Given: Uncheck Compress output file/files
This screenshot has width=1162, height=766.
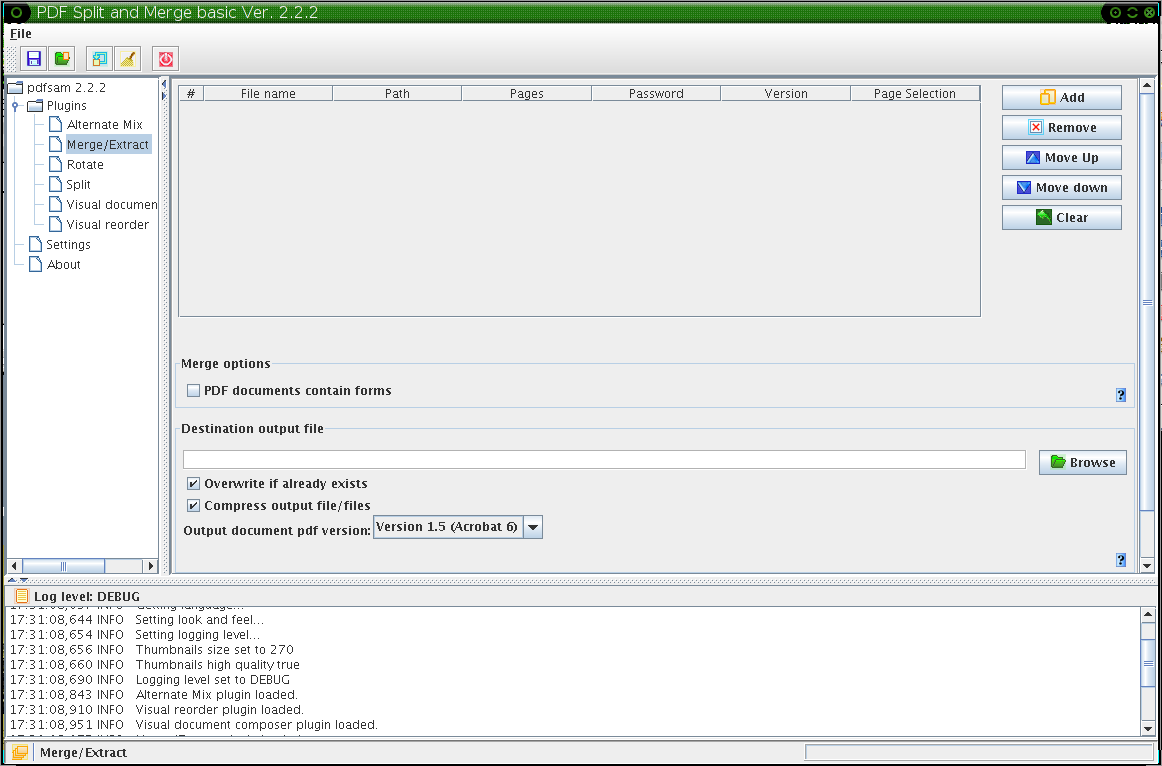Looking at the screenshot, I should point(193,506).
